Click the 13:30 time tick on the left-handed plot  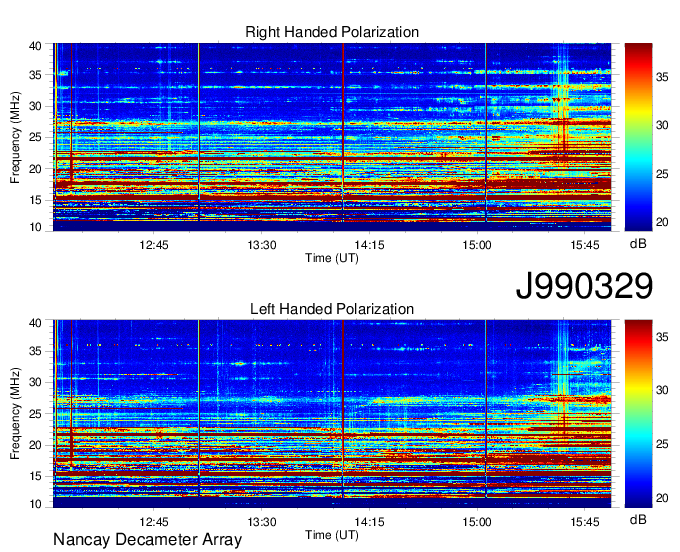(x=262, y=522)
